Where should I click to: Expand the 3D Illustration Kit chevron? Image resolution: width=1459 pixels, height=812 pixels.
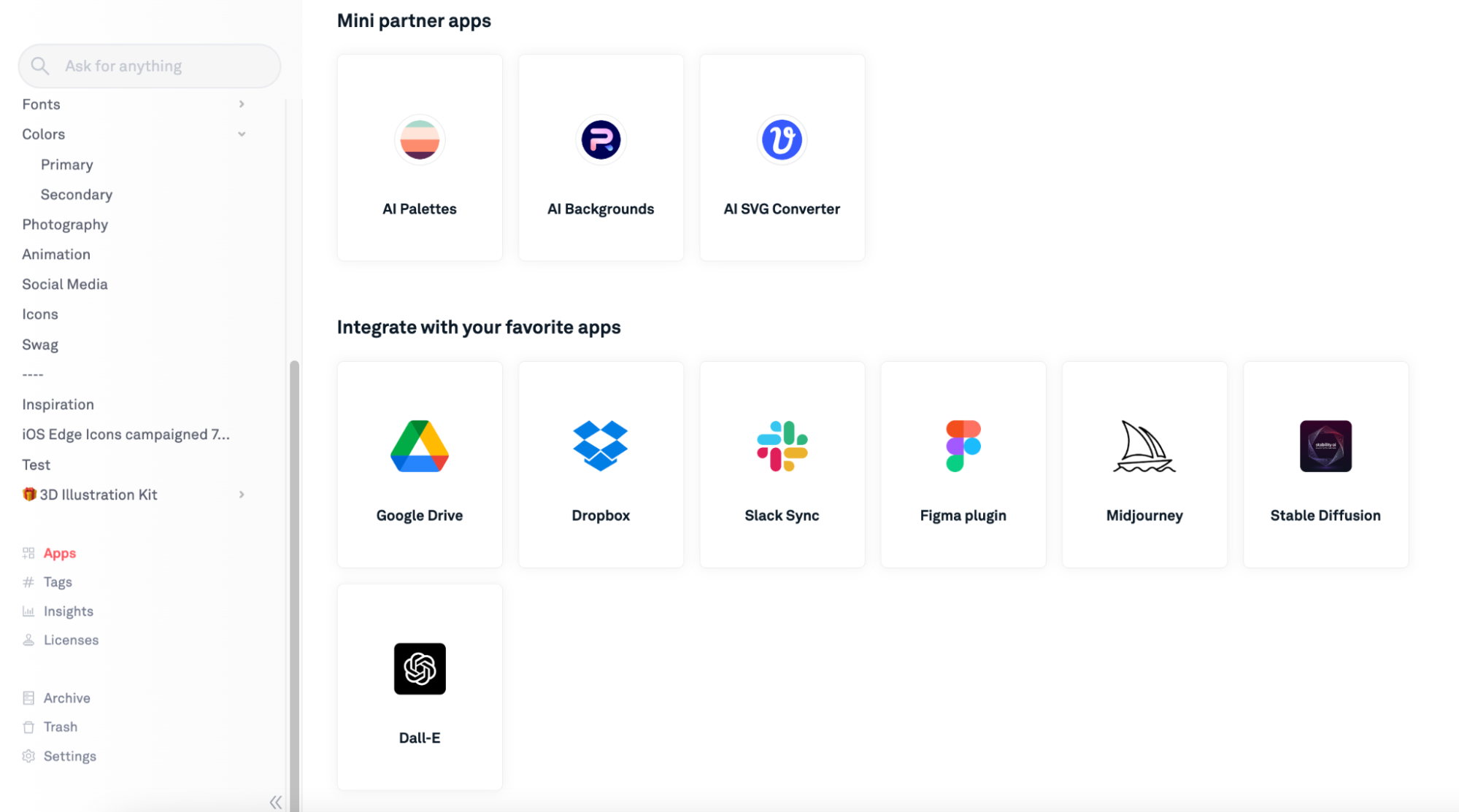click(x=242, y=495)
